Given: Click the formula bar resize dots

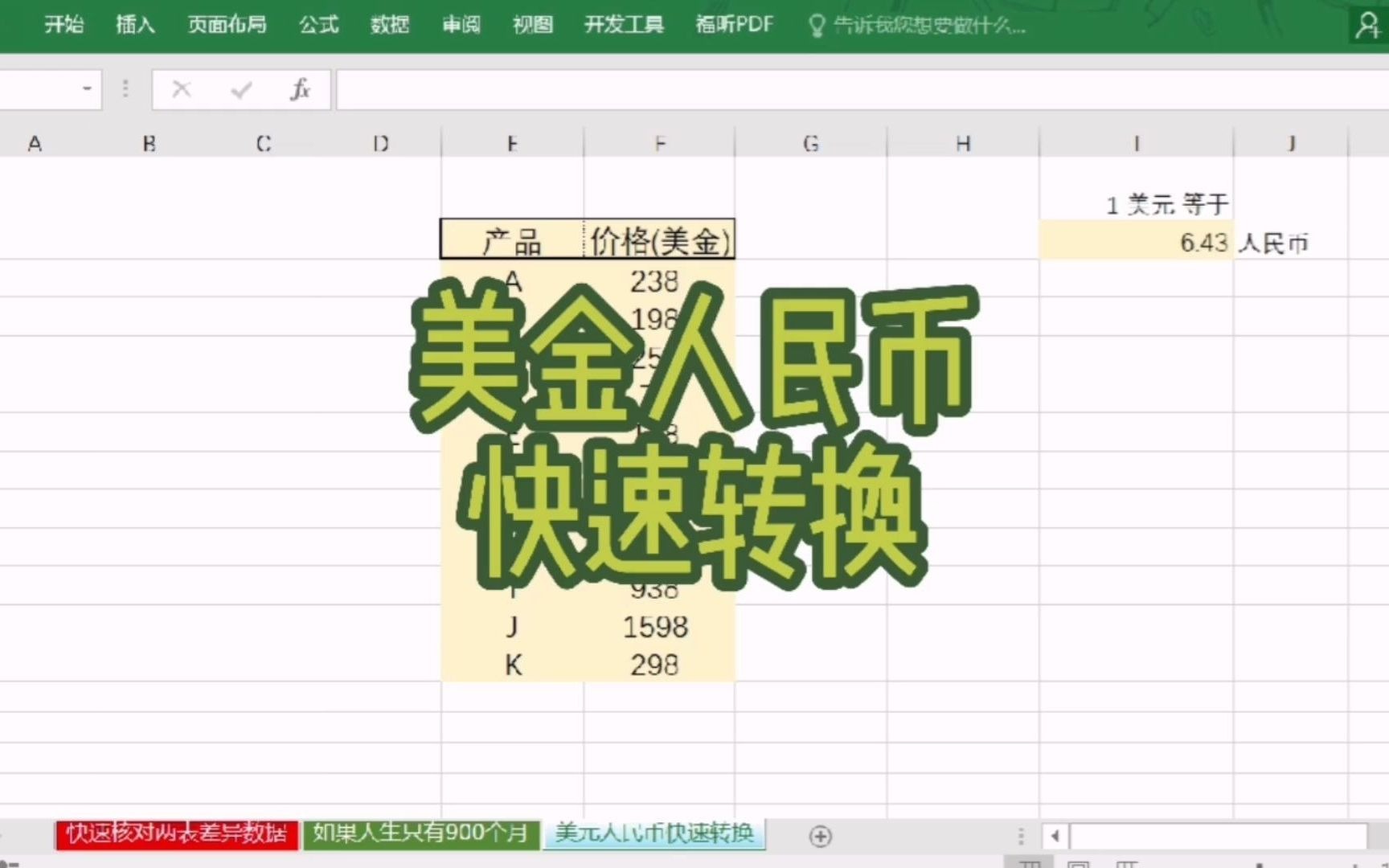Looking at the screenshot, I should point(125,88).
